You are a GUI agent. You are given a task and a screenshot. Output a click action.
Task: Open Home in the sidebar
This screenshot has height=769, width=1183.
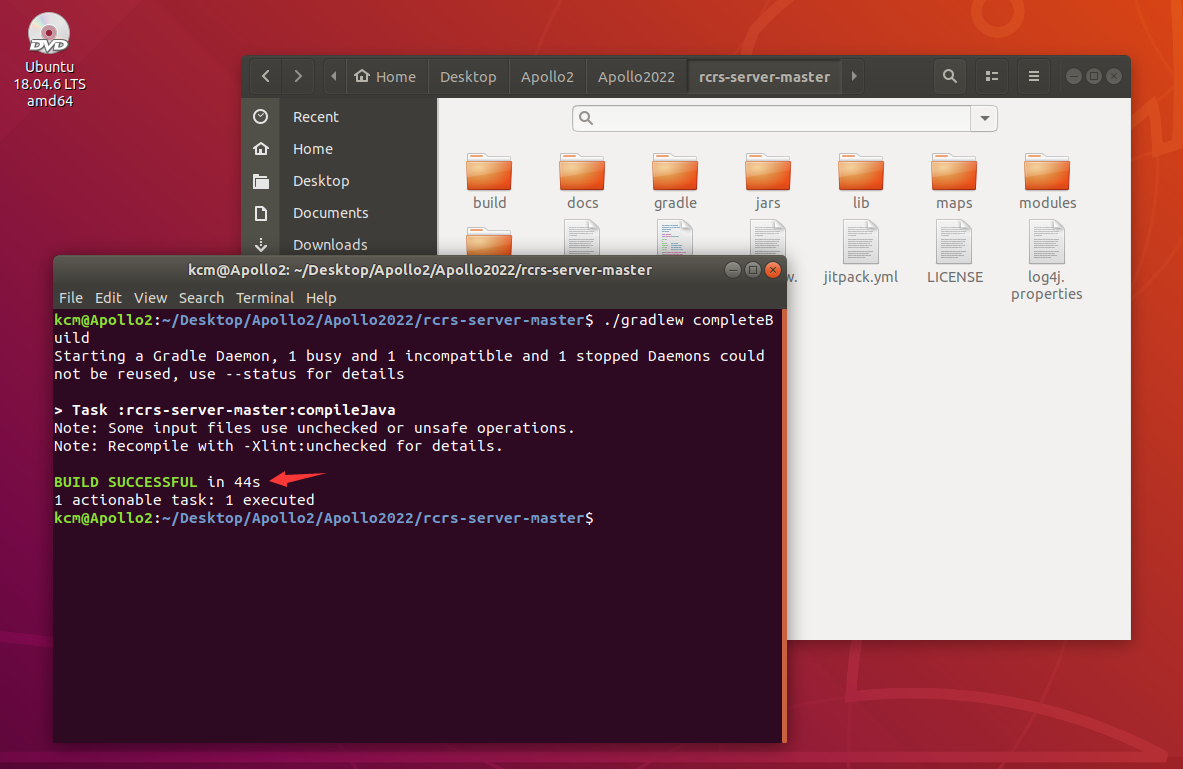point(312,149)
